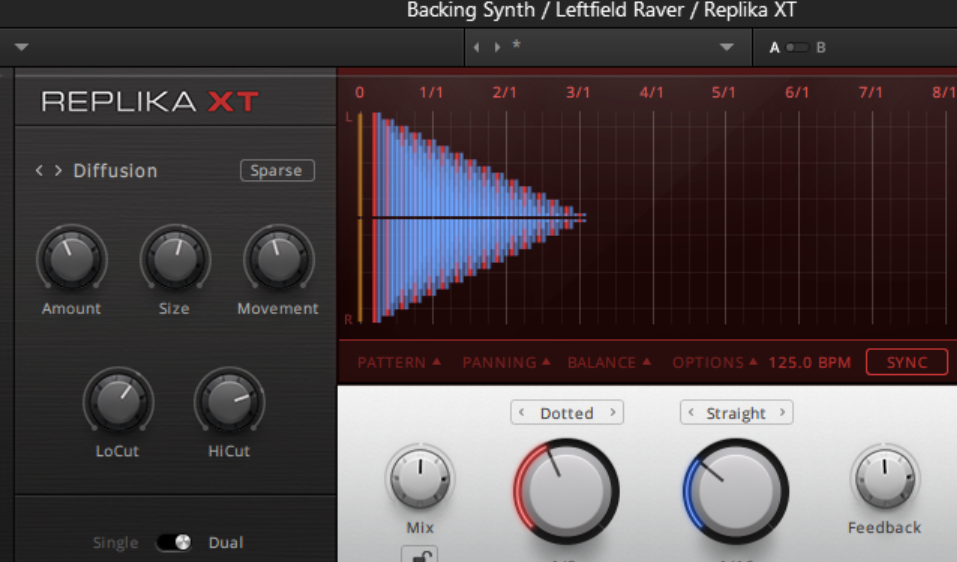The height and width of the screenshot is (562, 957).
Task: Click the HiCut knob
Action: [229, 401]
